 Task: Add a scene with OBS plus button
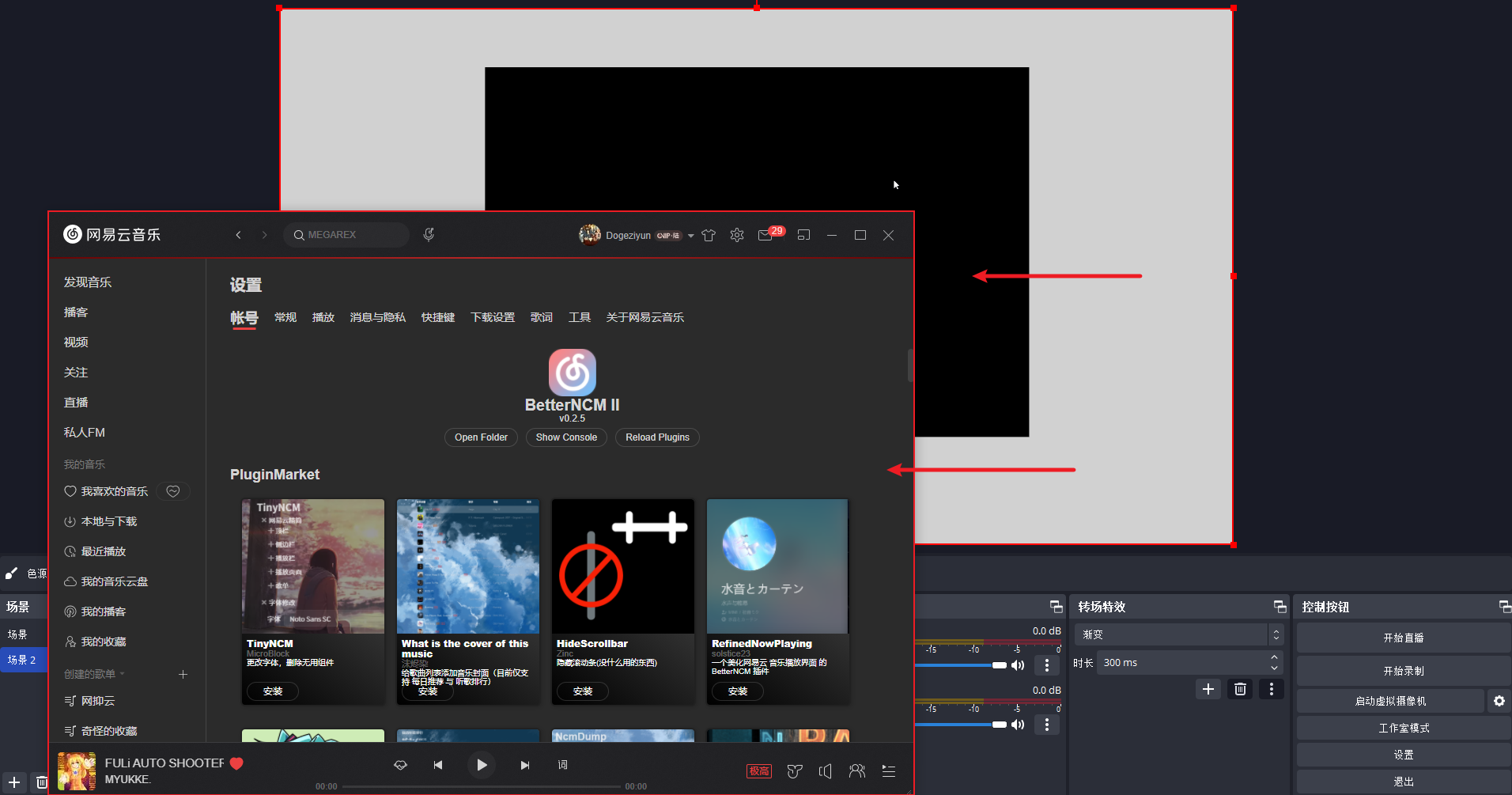point(14,782)
